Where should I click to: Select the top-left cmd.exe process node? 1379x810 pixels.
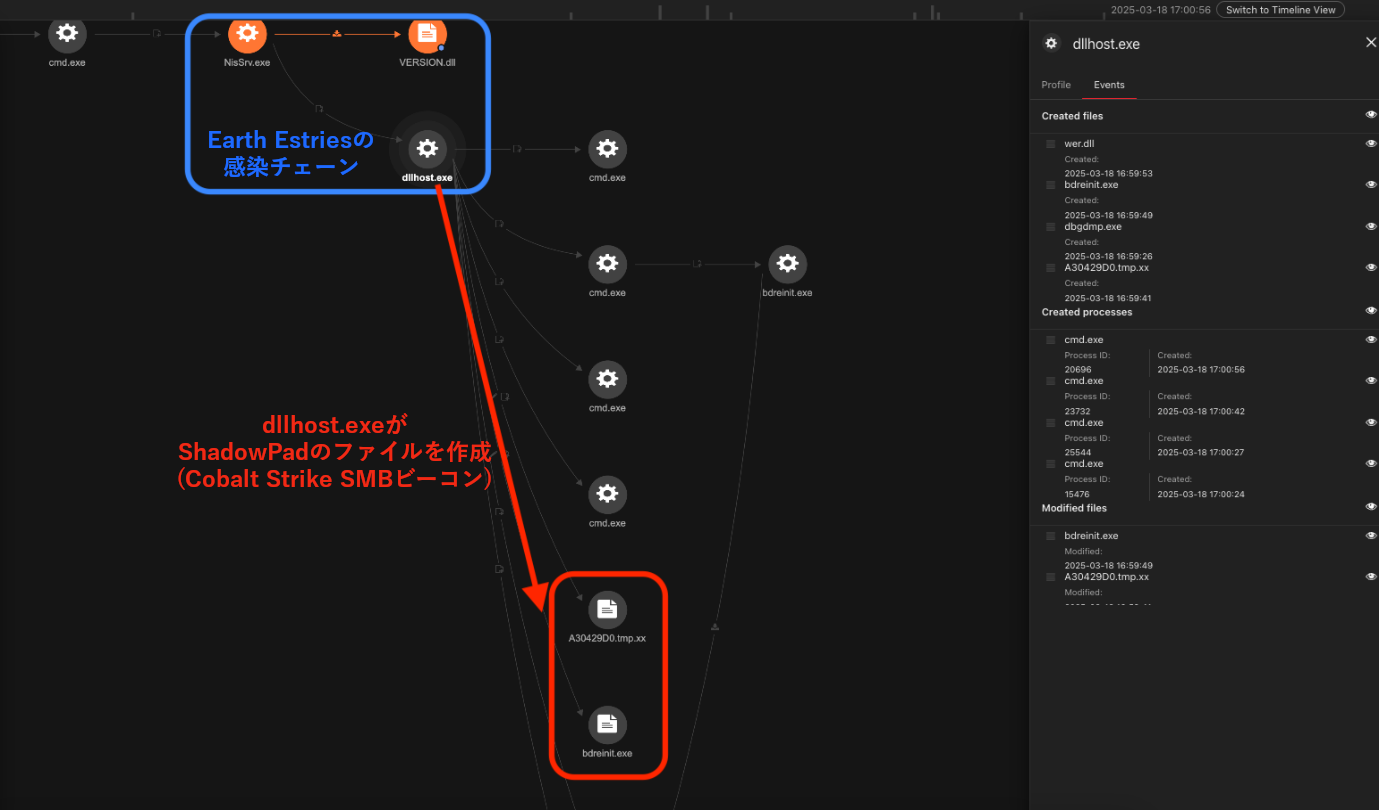pos(67,34)
